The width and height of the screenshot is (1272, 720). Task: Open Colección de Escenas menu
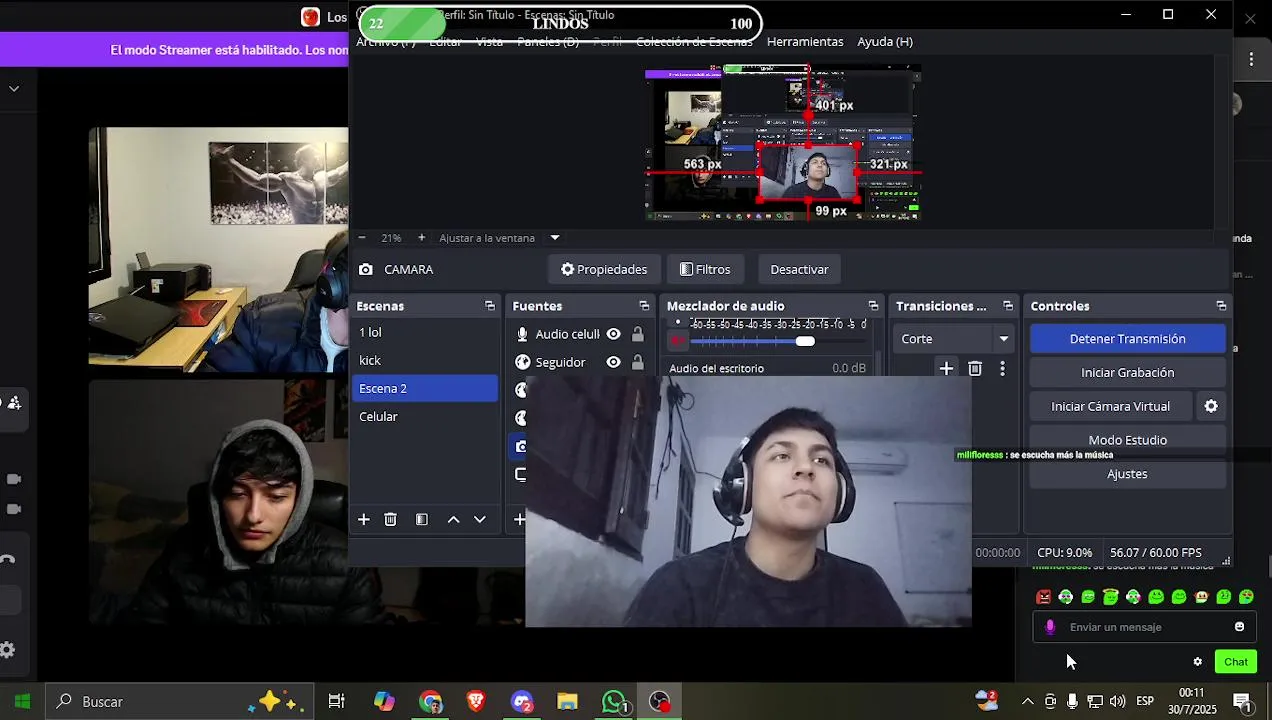point(694,42)
